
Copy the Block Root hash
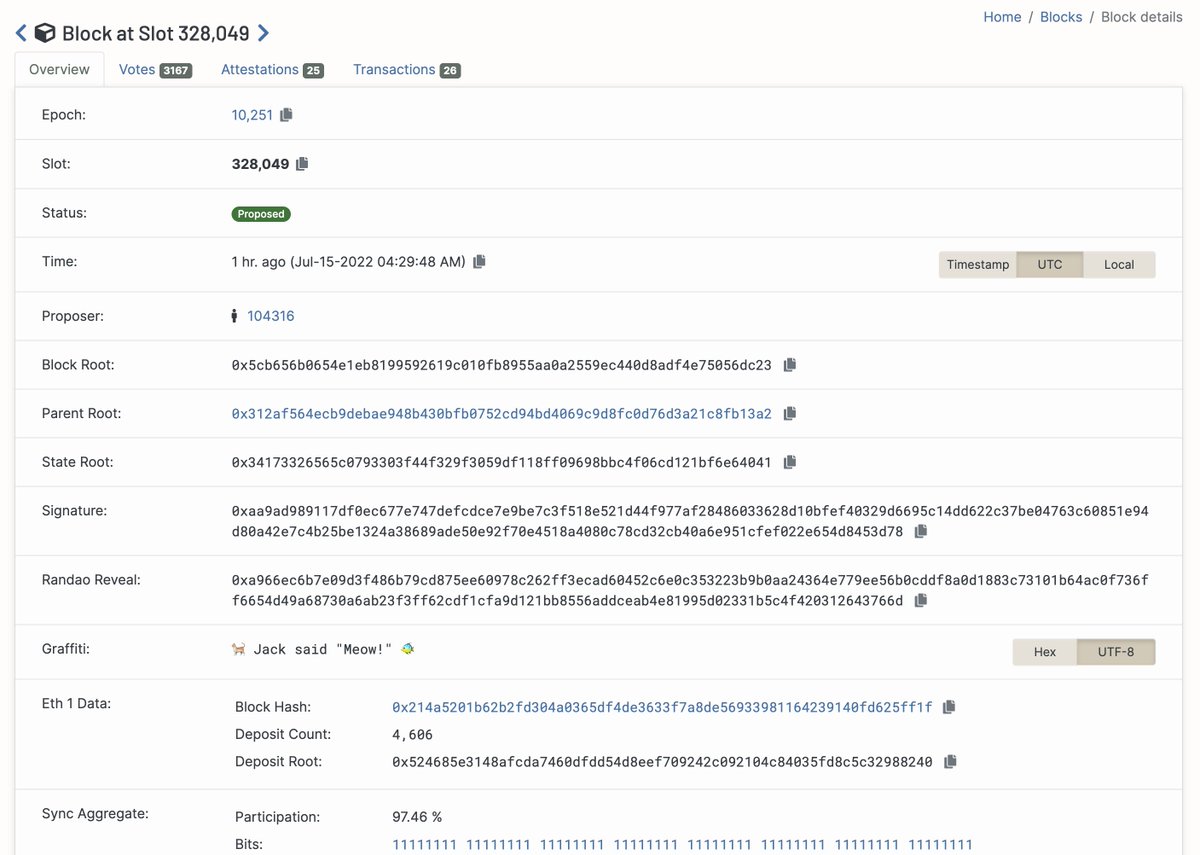click(x=789, y=365)
